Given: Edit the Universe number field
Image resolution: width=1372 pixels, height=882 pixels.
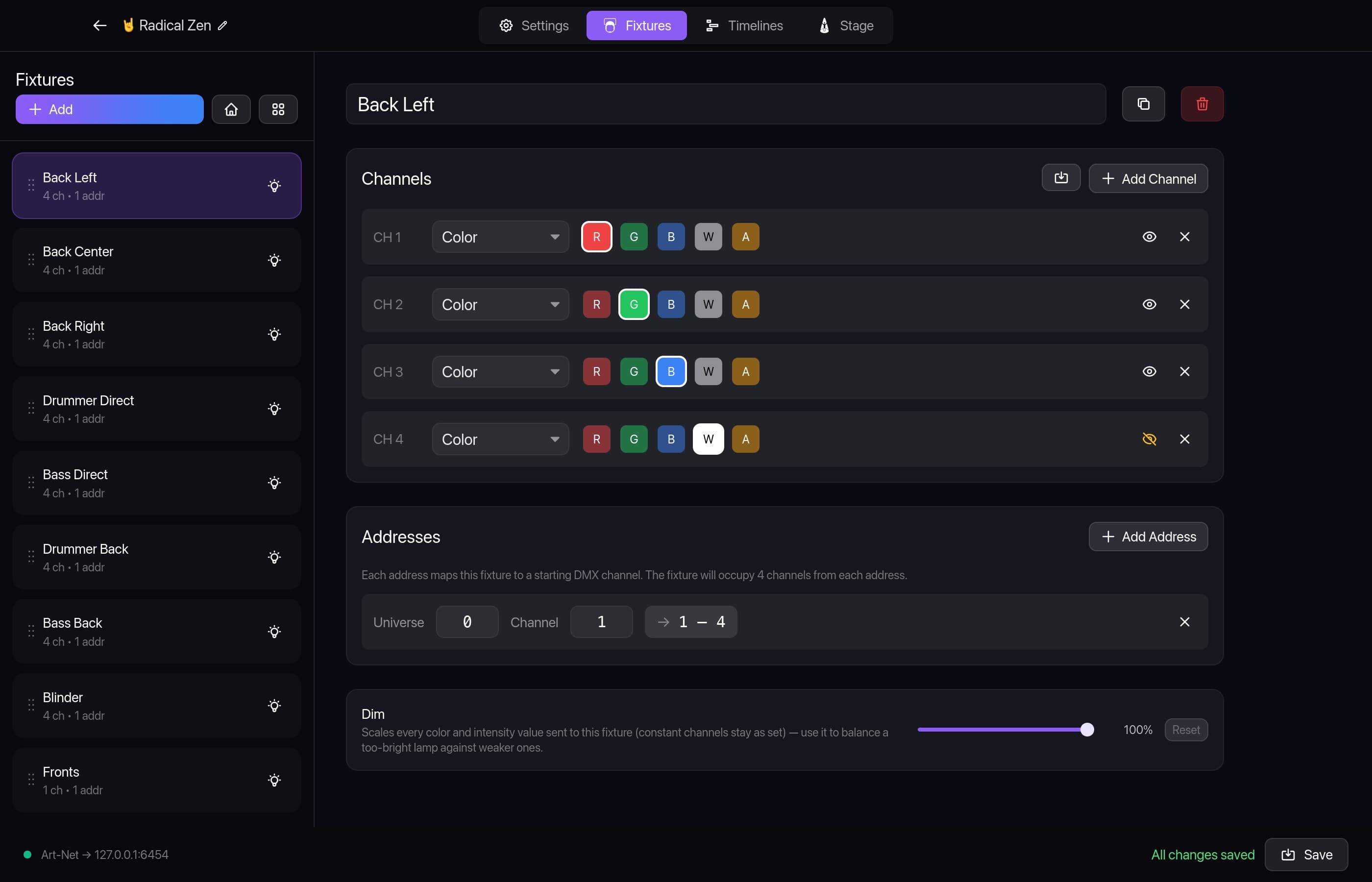Looking at the screenshot, I should [x=466, y=622].
